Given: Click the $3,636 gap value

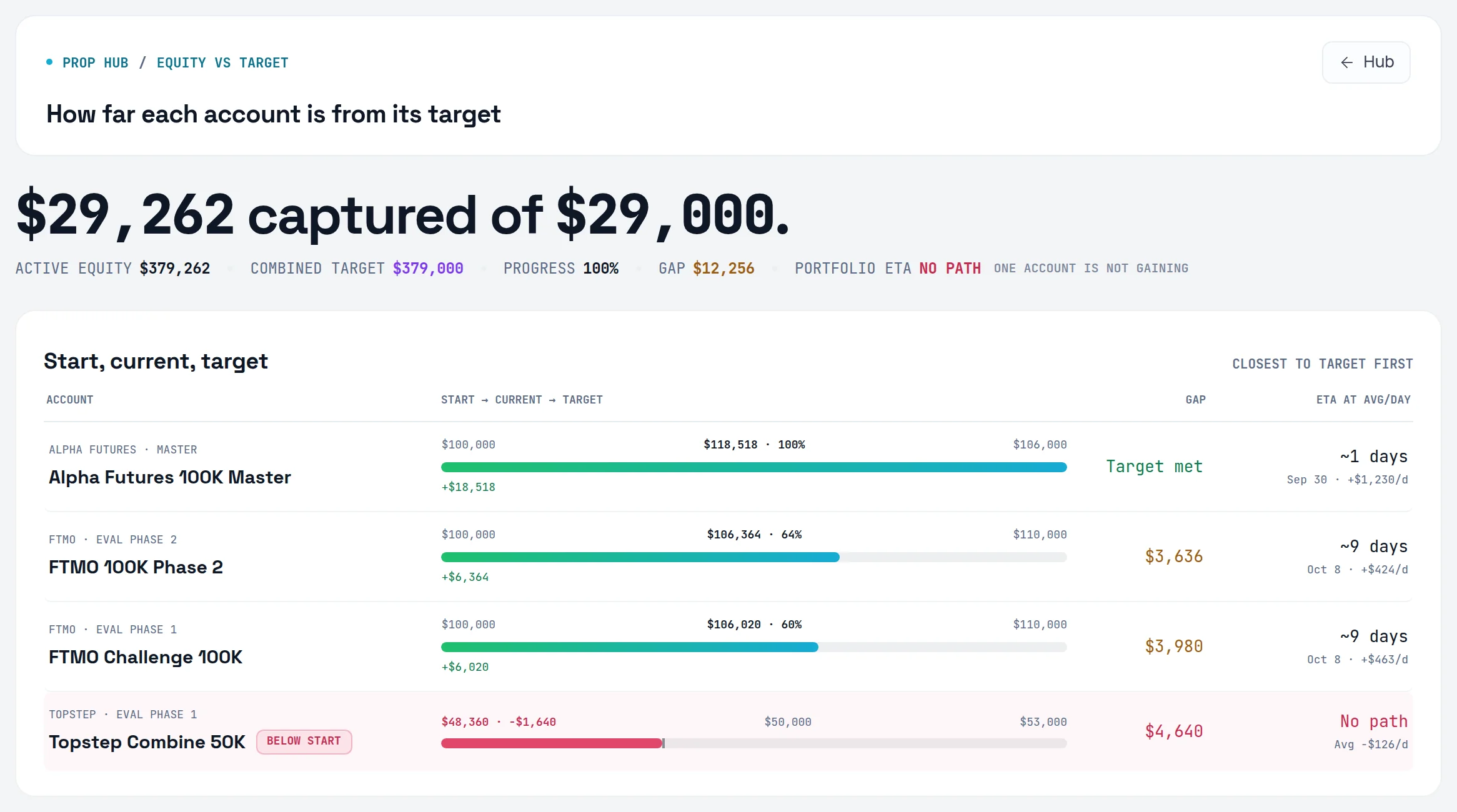Looking at the screenshot, I should 1173,557.
